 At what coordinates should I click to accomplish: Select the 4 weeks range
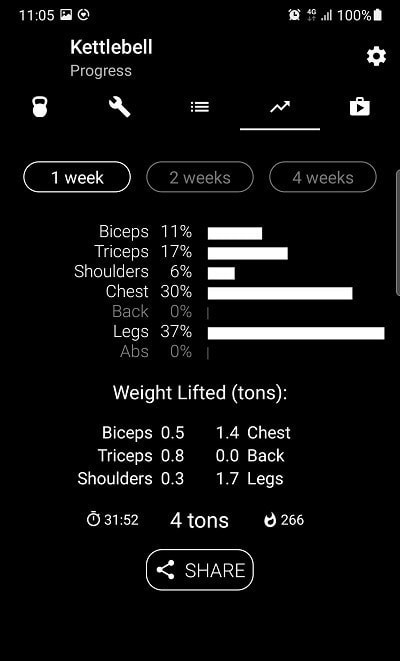pos(322,177)
